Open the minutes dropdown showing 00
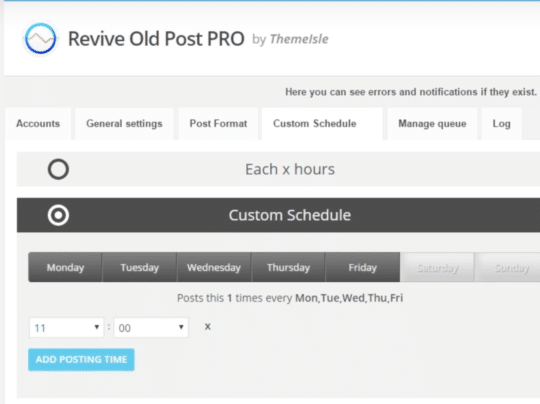 [151, 328]
